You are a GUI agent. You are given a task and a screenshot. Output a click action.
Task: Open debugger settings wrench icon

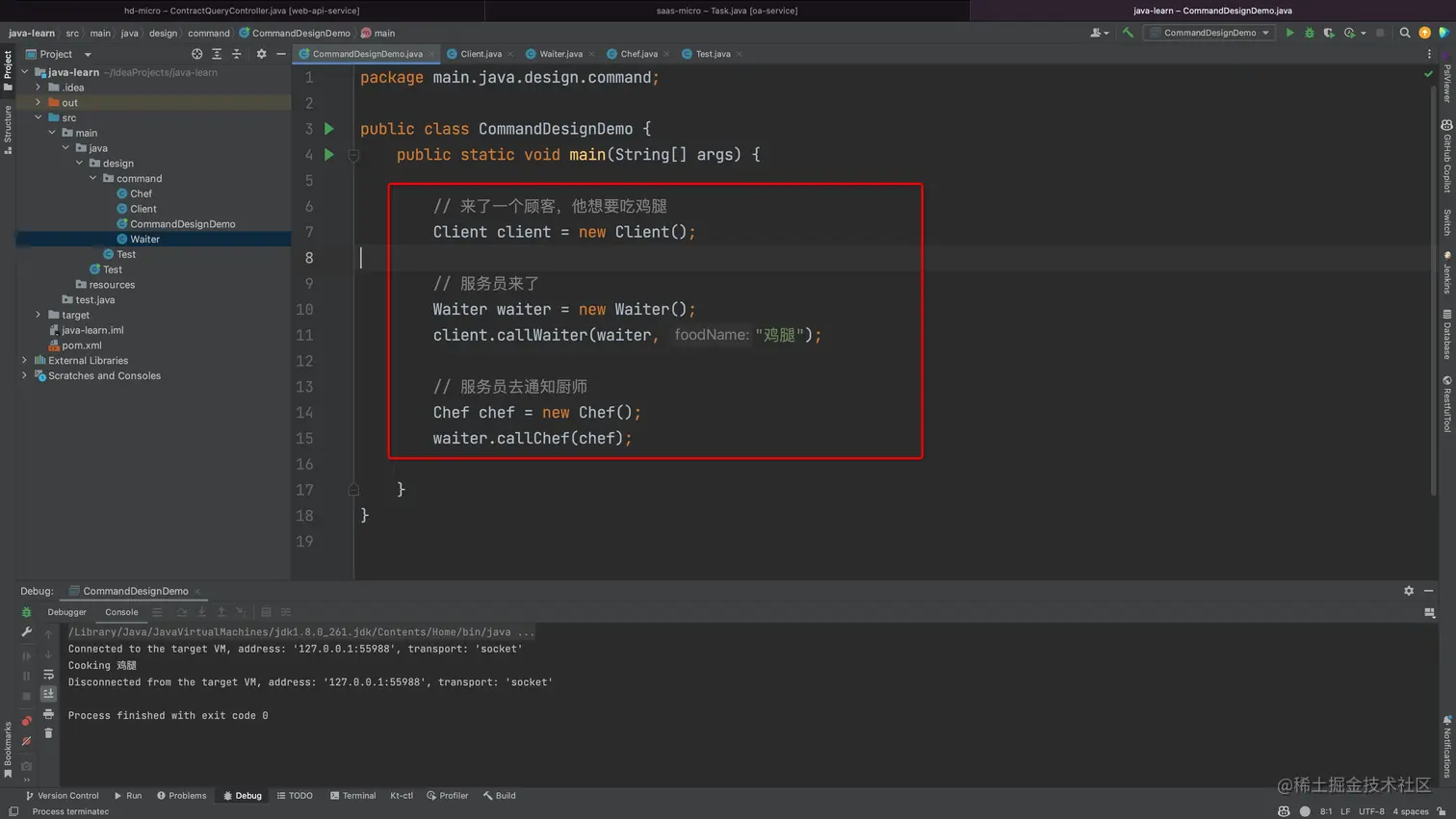click(x=26, y=632)
